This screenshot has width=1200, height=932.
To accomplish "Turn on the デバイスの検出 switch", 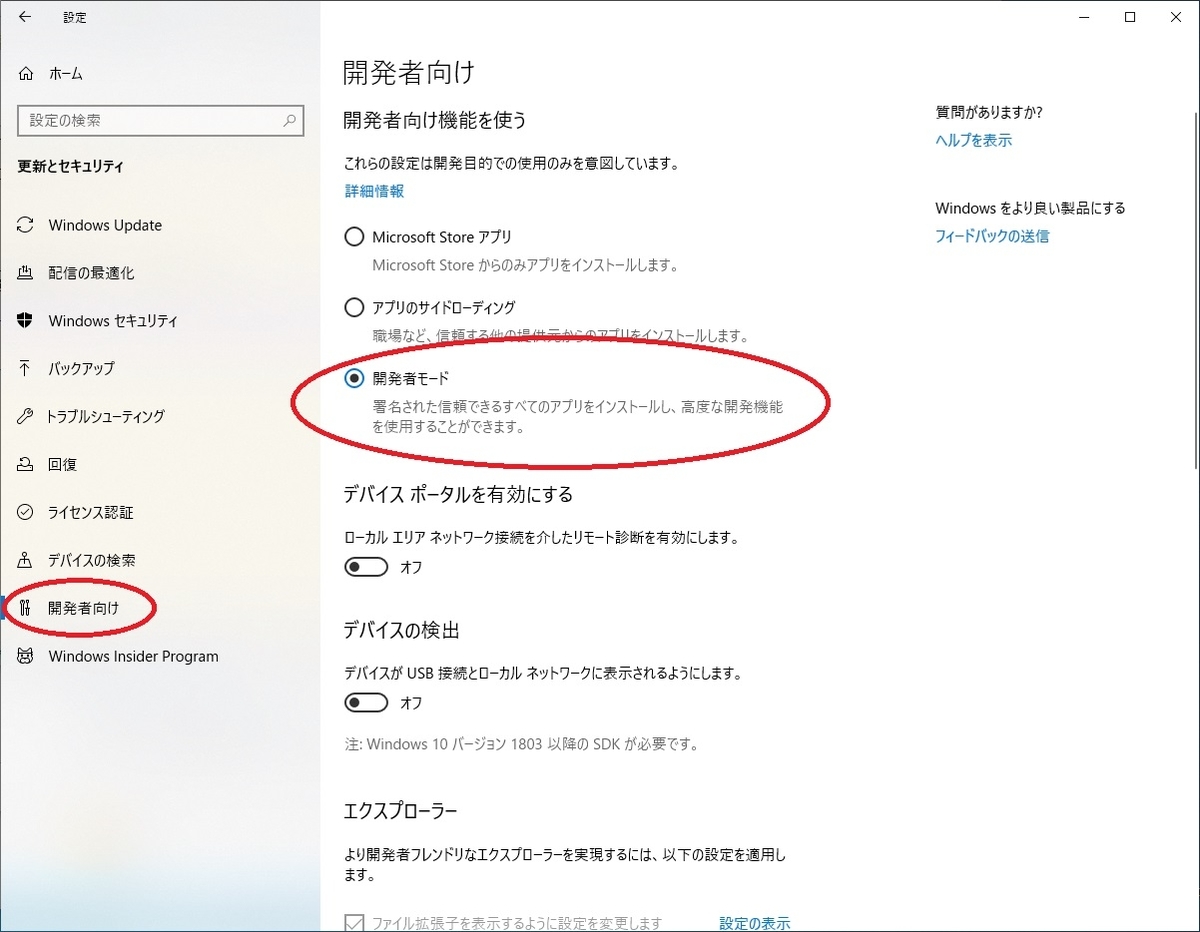I will [366, 702].
